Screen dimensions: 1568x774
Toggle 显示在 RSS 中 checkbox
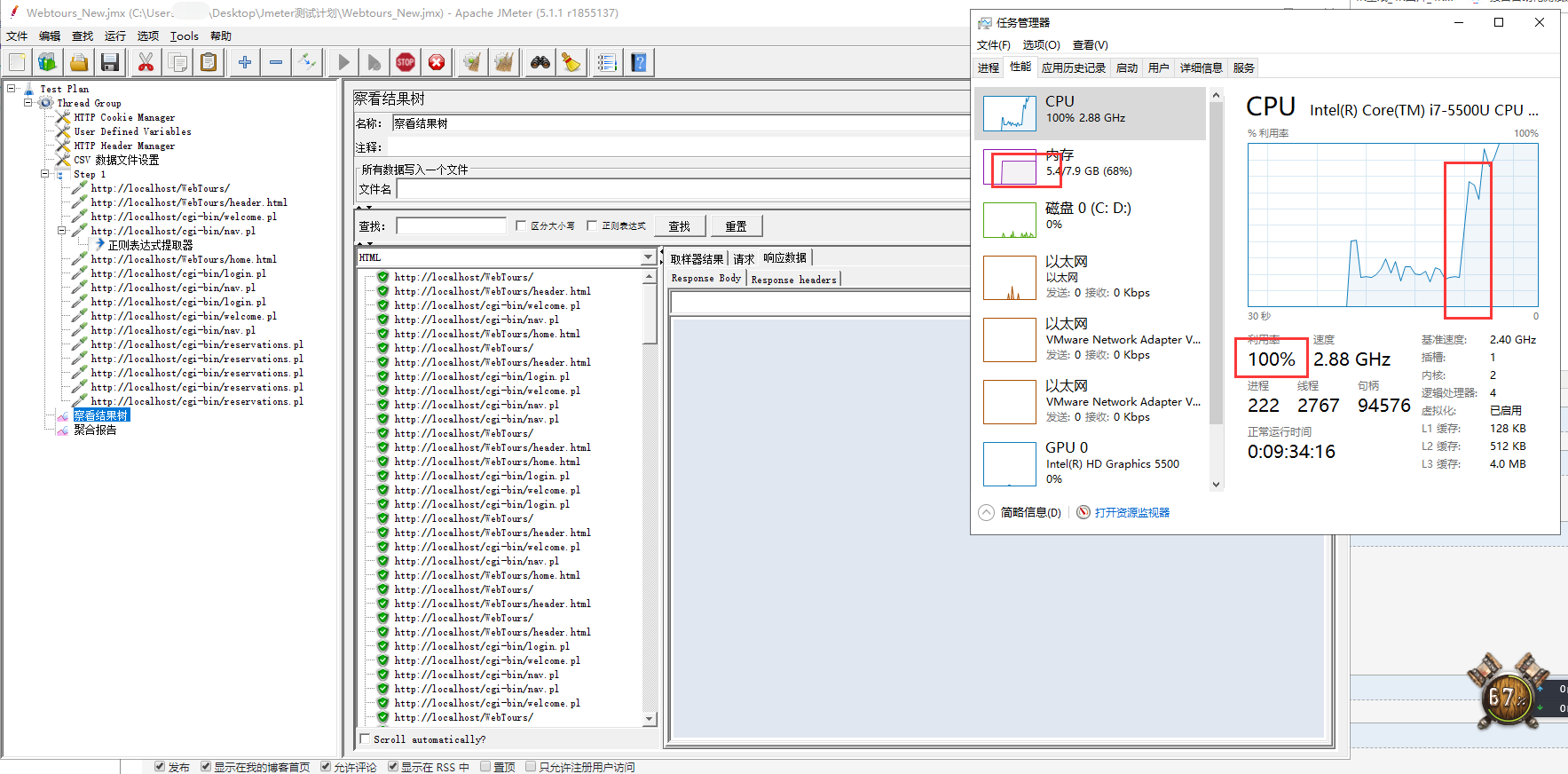point(393,766)
